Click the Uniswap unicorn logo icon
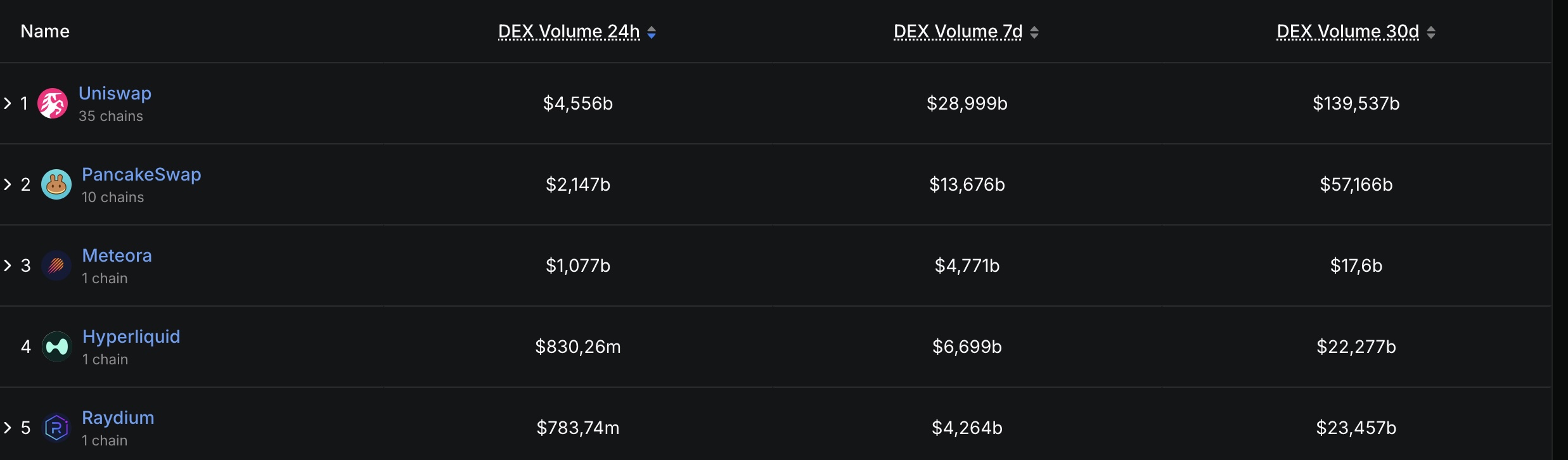Screen dimensions: 1568x460 click(53, 103)
